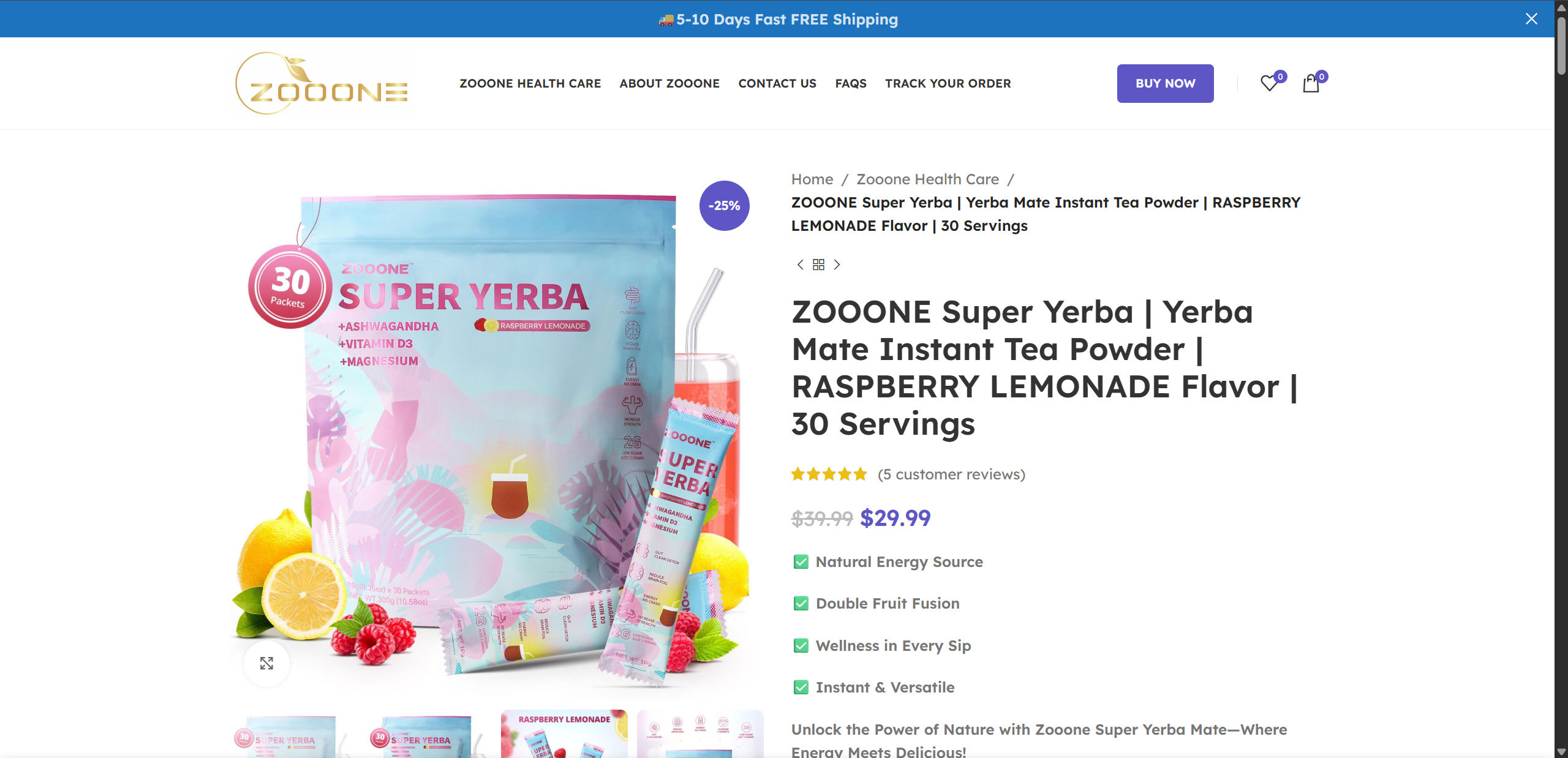The image size is (1568, 758).
Task: Open the product grid icon
Action: tap(818, 265)
